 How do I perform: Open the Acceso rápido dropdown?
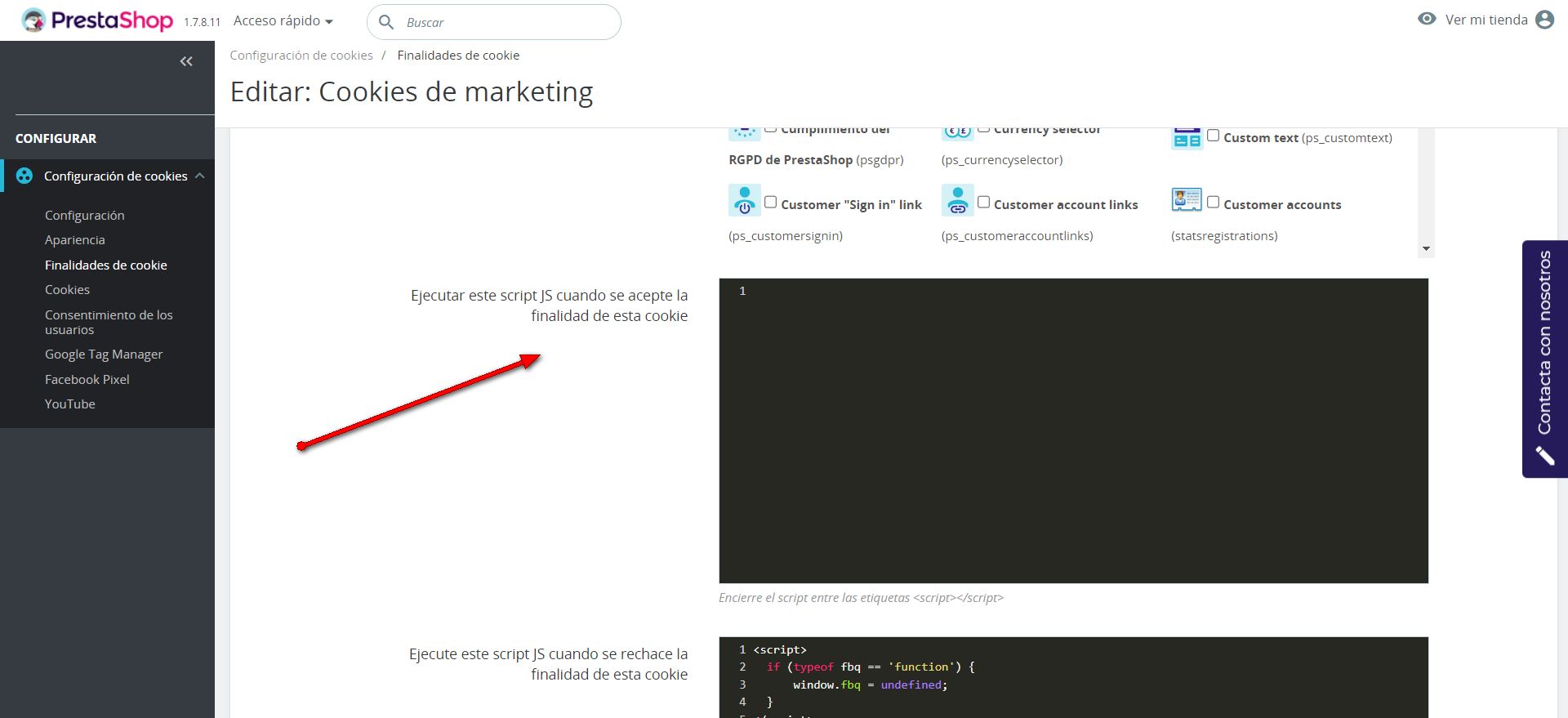[x=283, y=21]
